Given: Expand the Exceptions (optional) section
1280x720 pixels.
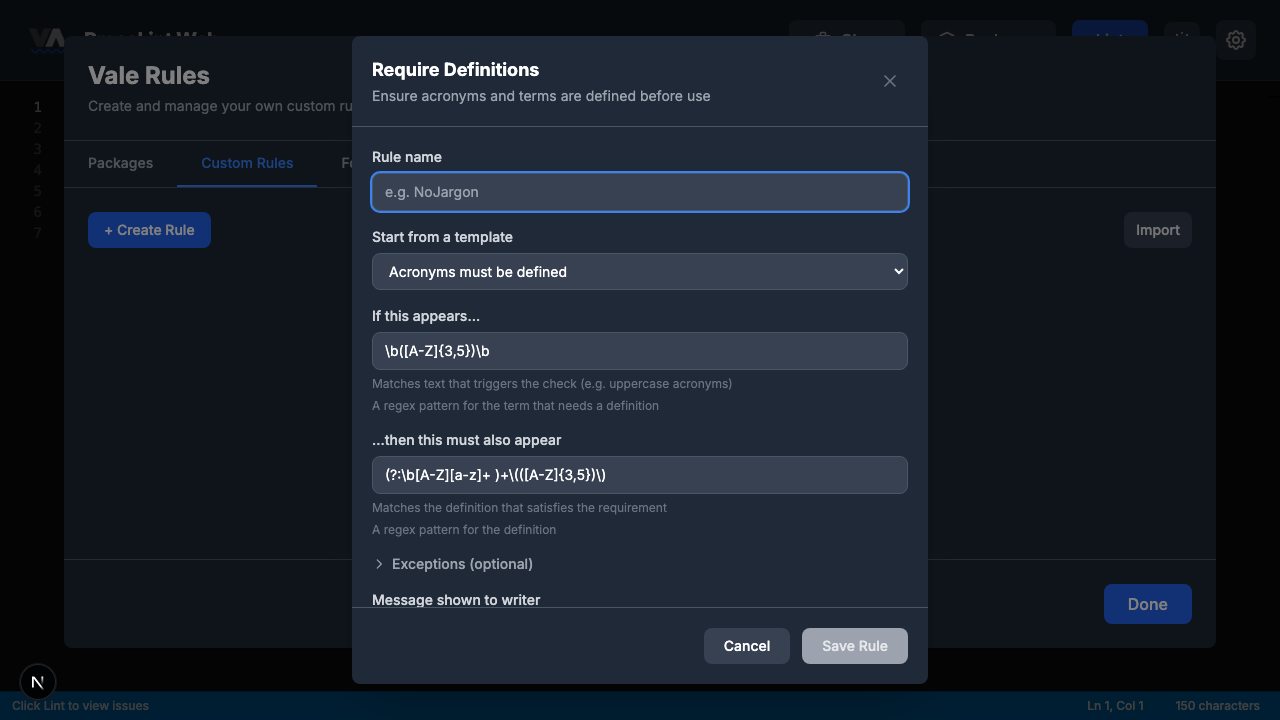Looking at the screenshot, I should coord(454,564).
